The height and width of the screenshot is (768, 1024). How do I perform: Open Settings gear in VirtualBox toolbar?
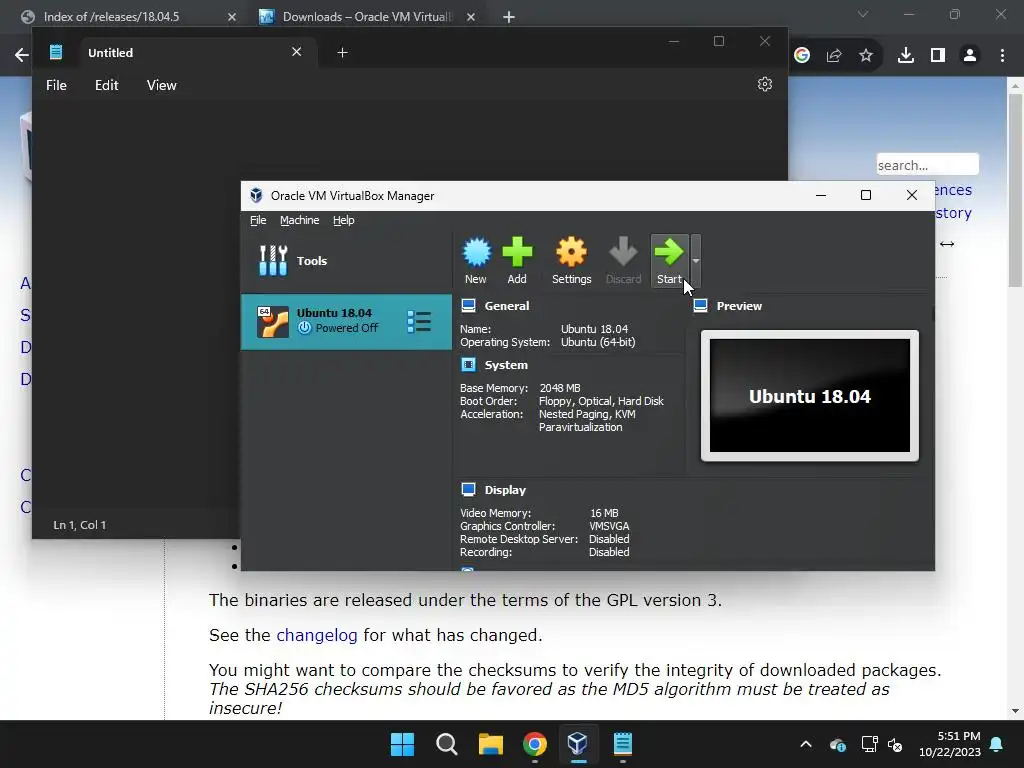(571, 261)
